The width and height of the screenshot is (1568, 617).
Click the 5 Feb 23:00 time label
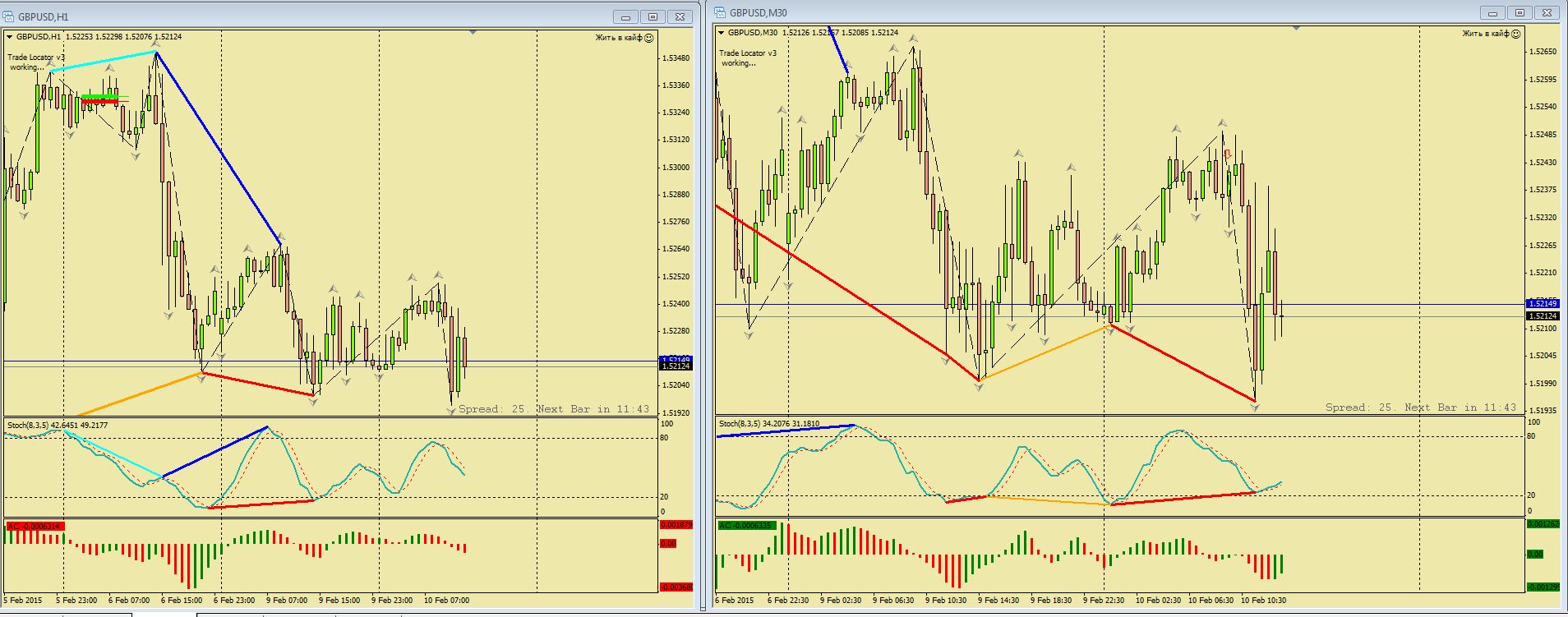pyautogui.click(x=76, y=601)
